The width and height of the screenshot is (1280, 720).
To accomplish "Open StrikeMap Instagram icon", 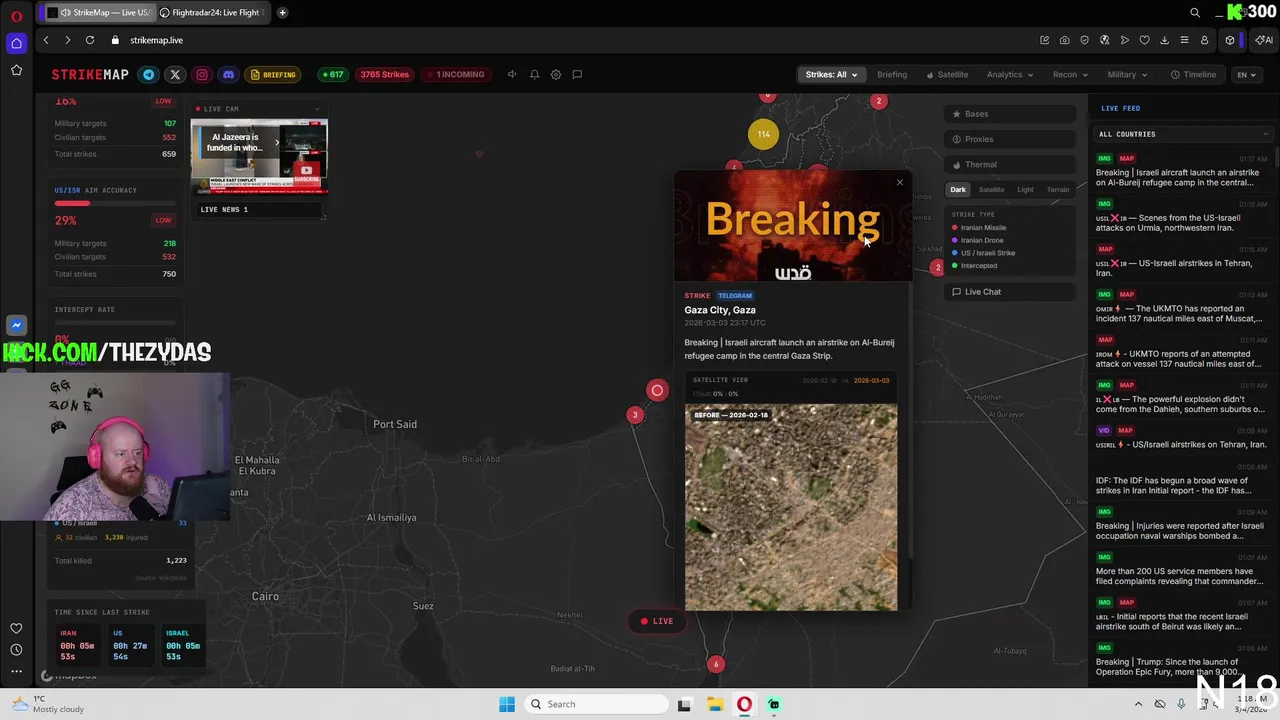I will coord(202,74).
